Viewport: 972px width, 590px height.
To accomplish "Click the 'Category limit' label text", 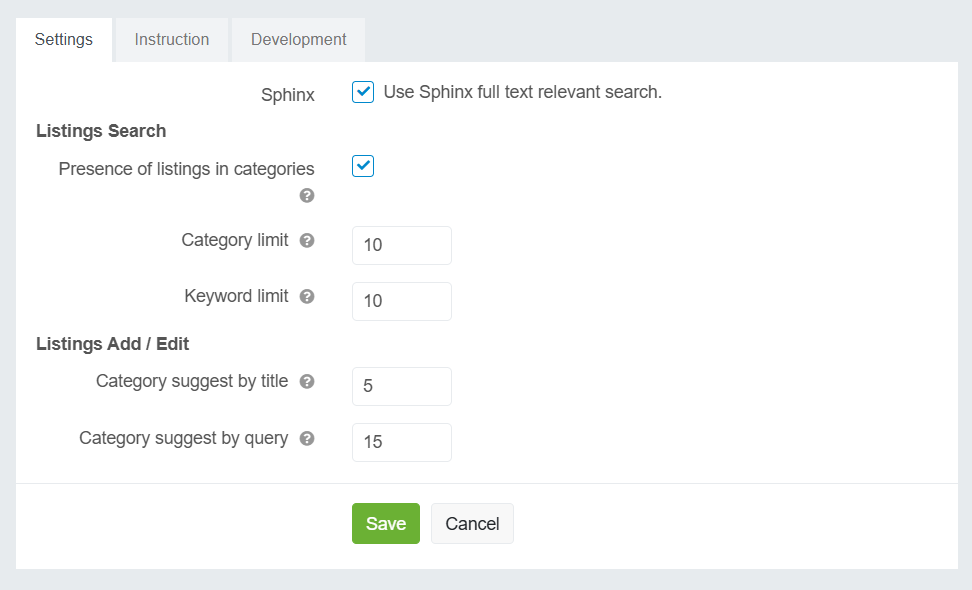I will click(x=235, y=240).
